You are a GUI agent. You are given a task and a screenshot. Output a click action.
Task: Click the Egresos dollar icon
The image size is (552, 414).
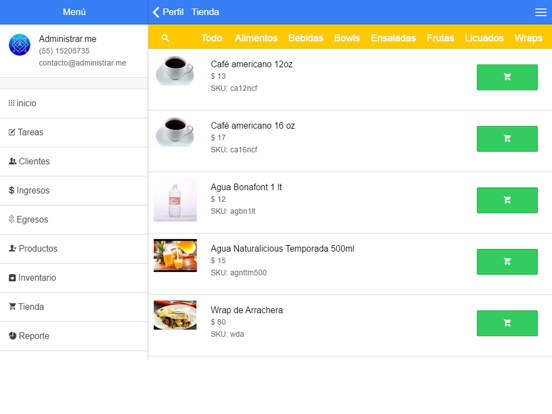(x=11, y=219)
